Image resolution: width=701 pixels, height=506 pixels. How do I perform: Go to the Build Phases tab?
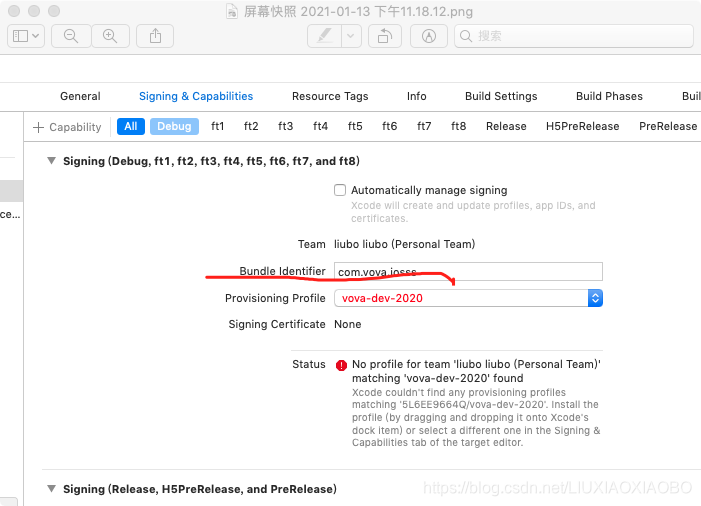tap(609, 96)
